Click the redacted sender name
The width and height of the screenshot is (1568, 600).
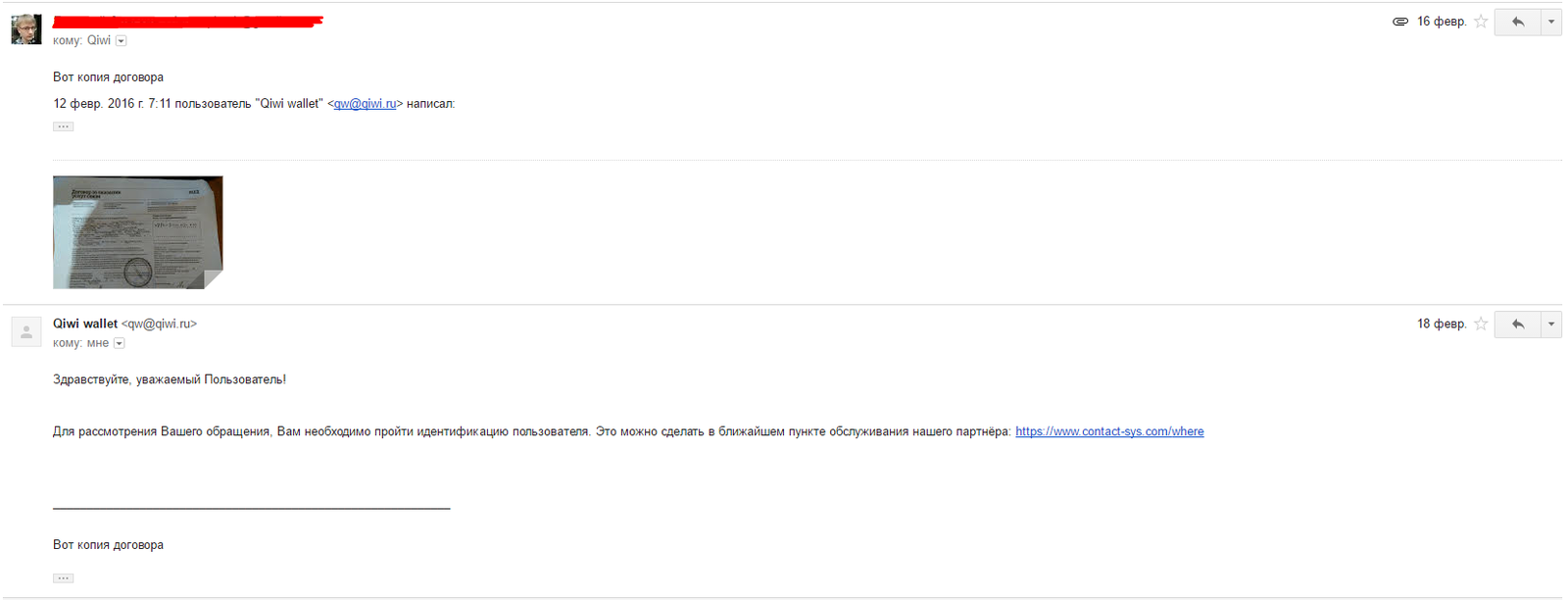[x=187, y=21]
